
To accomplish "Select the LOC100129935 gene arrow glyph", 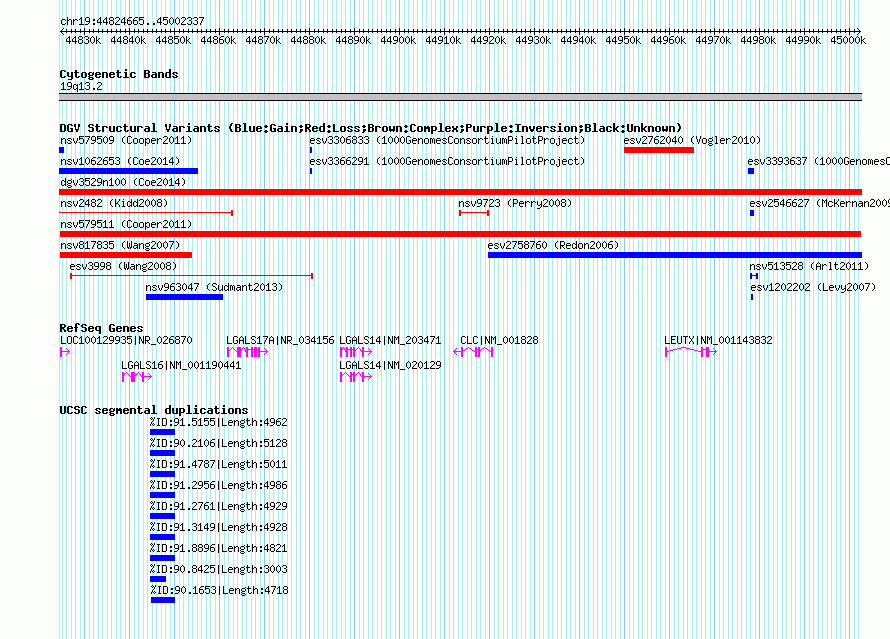I will [65, 352].
